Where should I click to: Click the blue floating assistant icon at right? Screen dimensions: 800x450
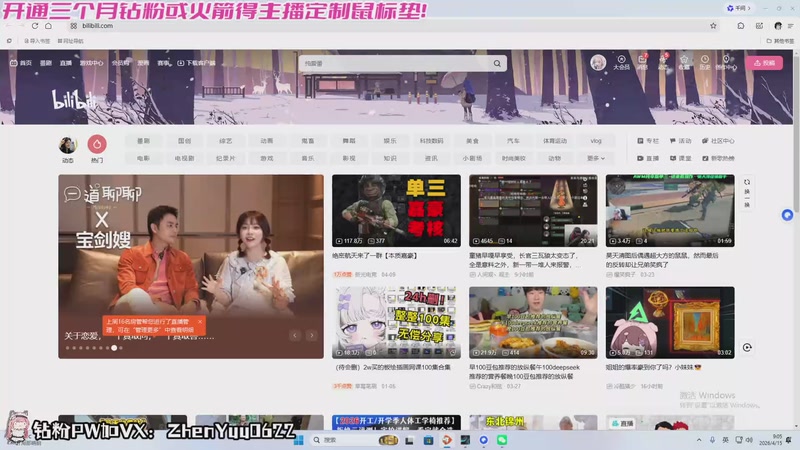tap(787, 215)
